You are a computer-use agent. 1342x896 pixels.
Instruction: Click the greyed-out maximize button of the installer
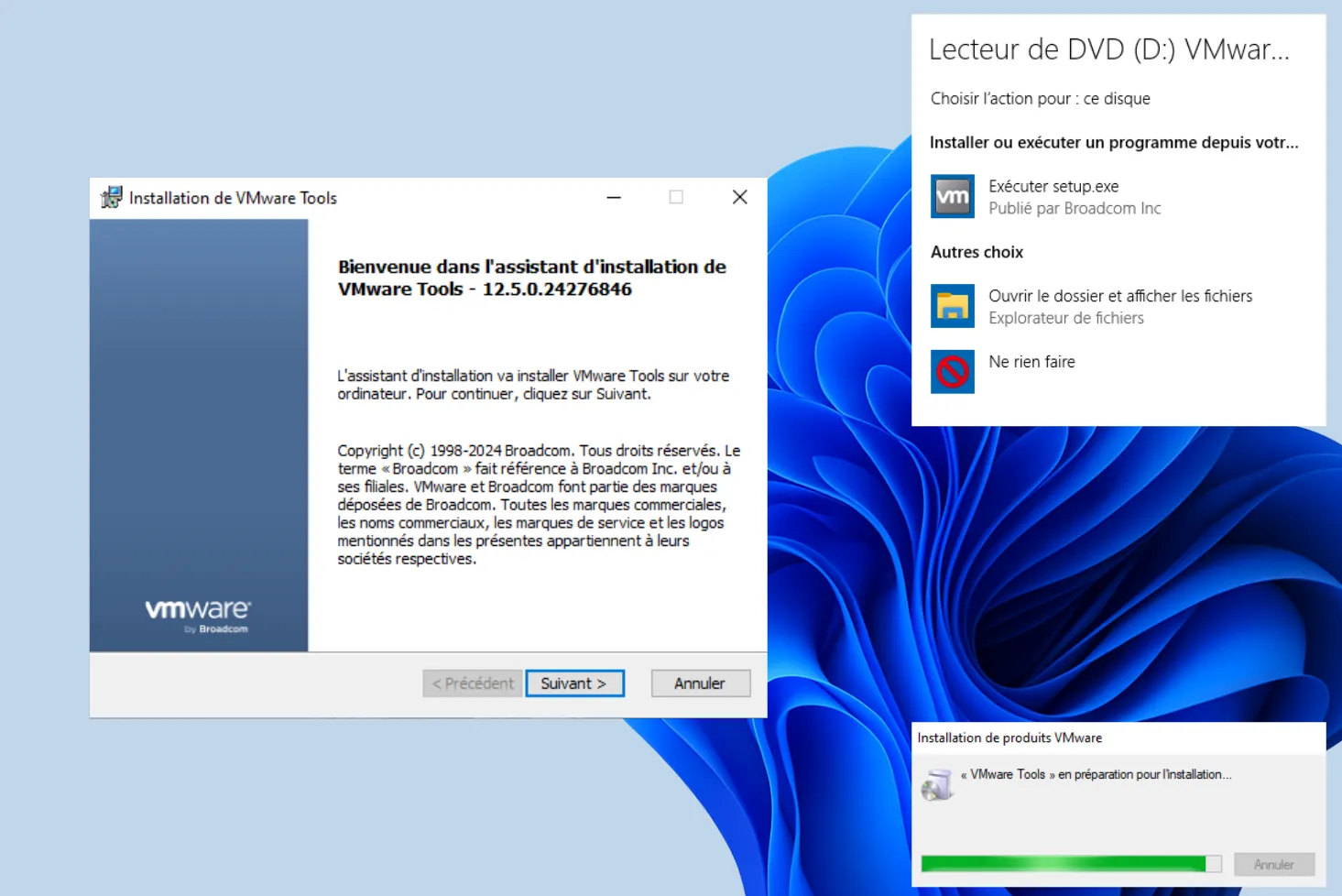(x=676, y=197)
